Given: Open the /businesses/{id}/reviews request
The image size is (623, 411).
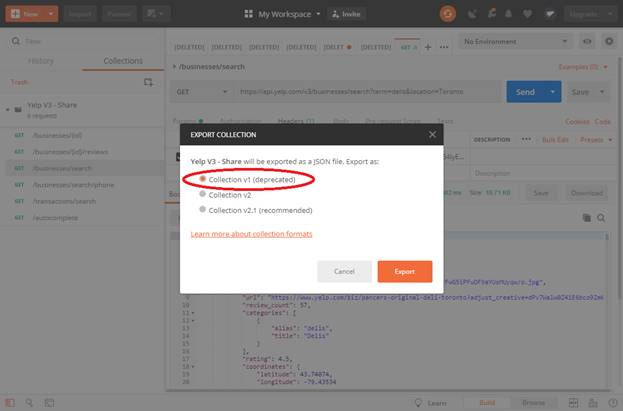Looking at the screenshot, I should tap(82, 152).
